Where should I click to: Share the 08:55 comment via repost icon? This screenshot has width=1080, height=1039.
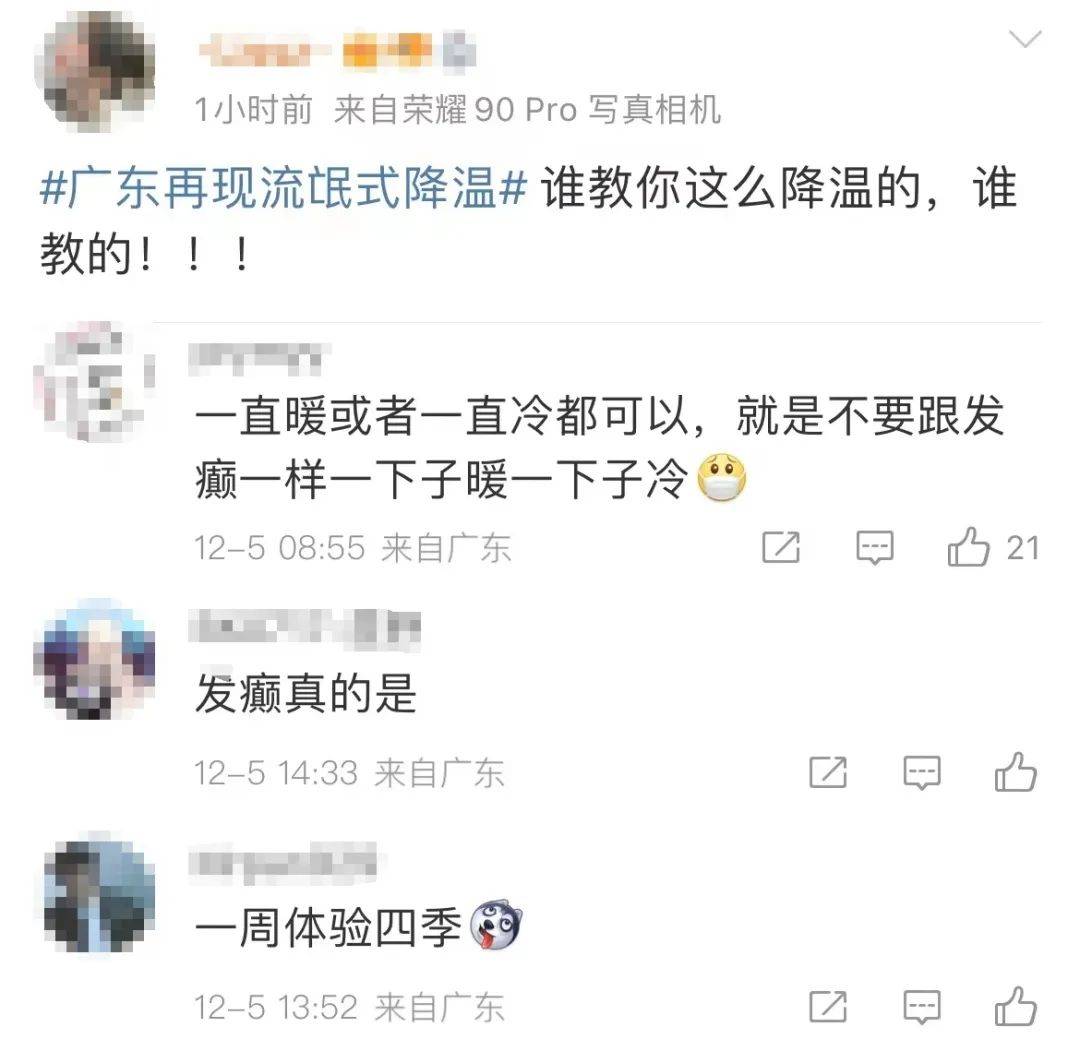tap(781, 548)
